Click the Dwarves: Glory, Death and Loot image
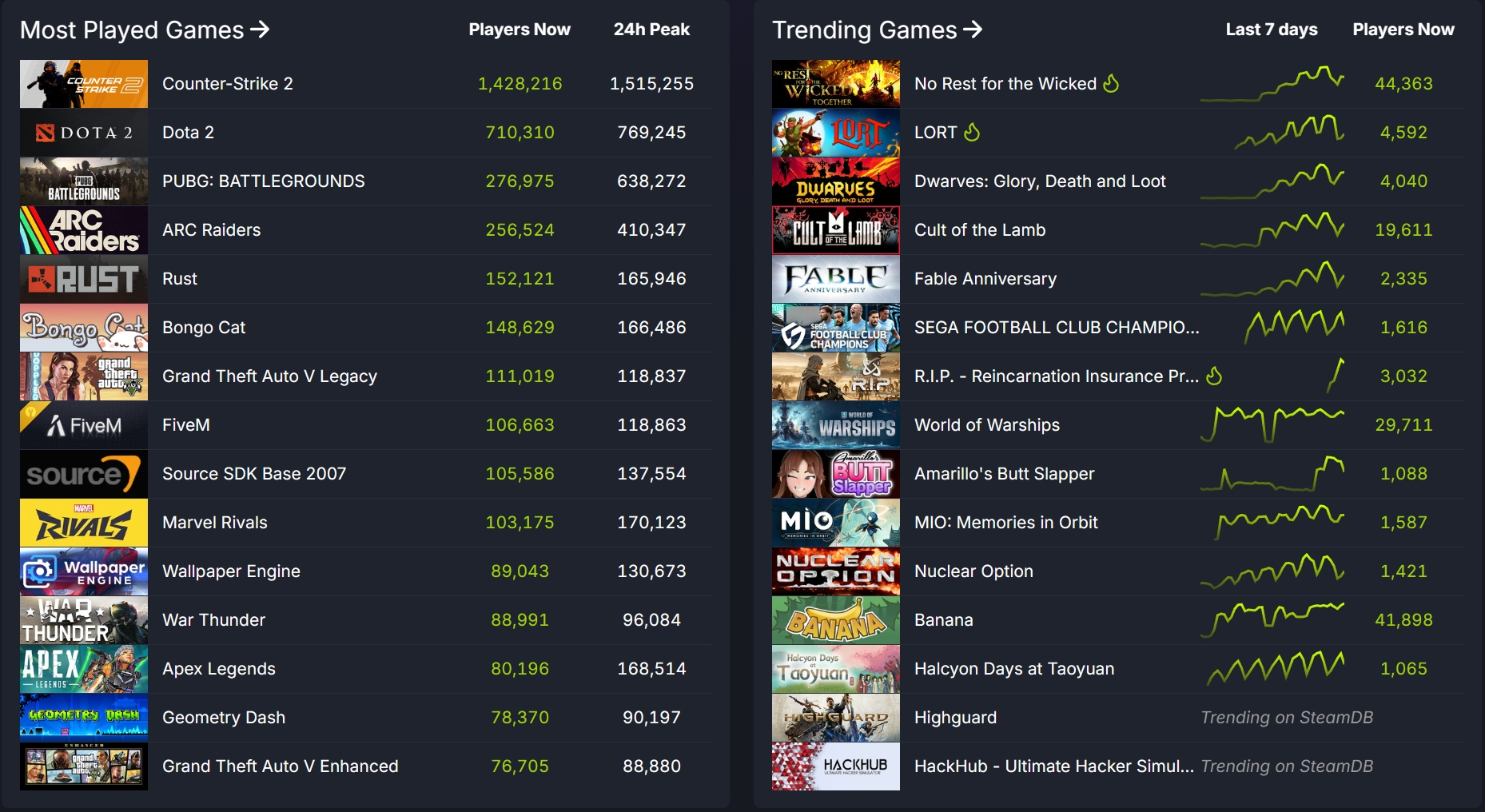 [836, 181]
